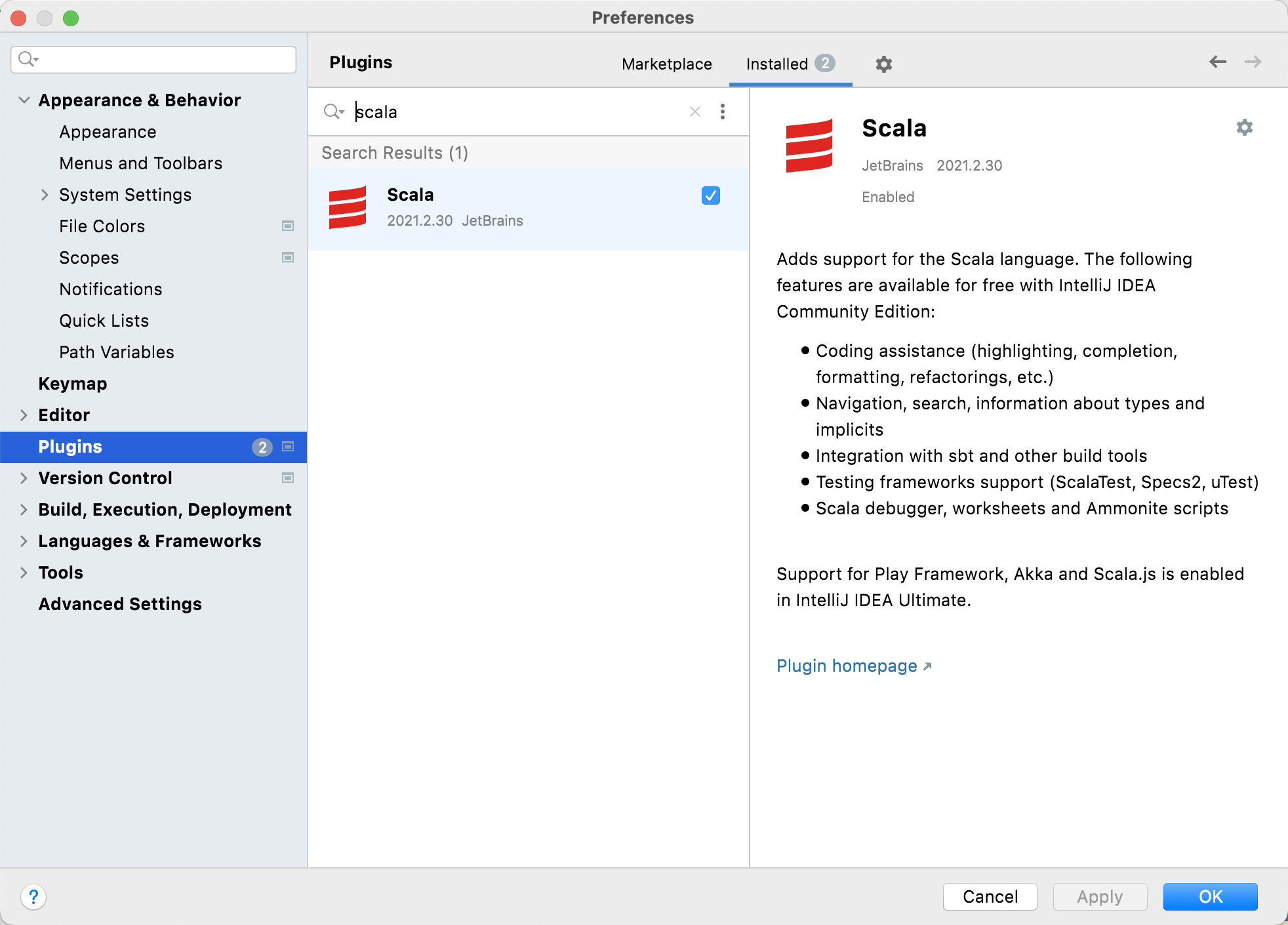Click the settings search magnifier icon
Image resolution: width=1288 pixels, height=925 pixels.
[x=28, y=59]
